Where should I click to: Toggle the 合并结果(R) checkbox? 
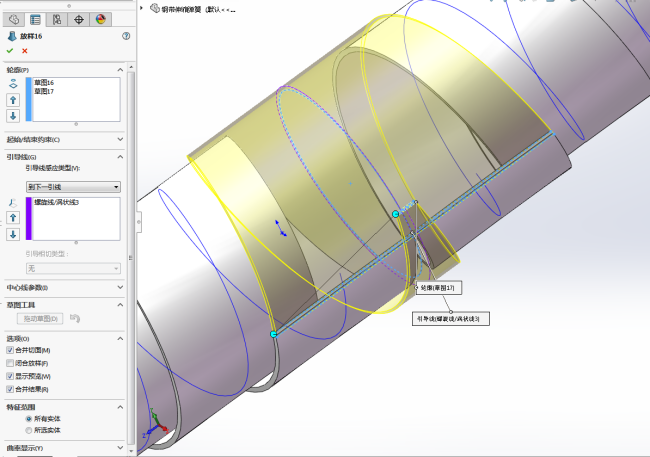(x=10, y=389)
